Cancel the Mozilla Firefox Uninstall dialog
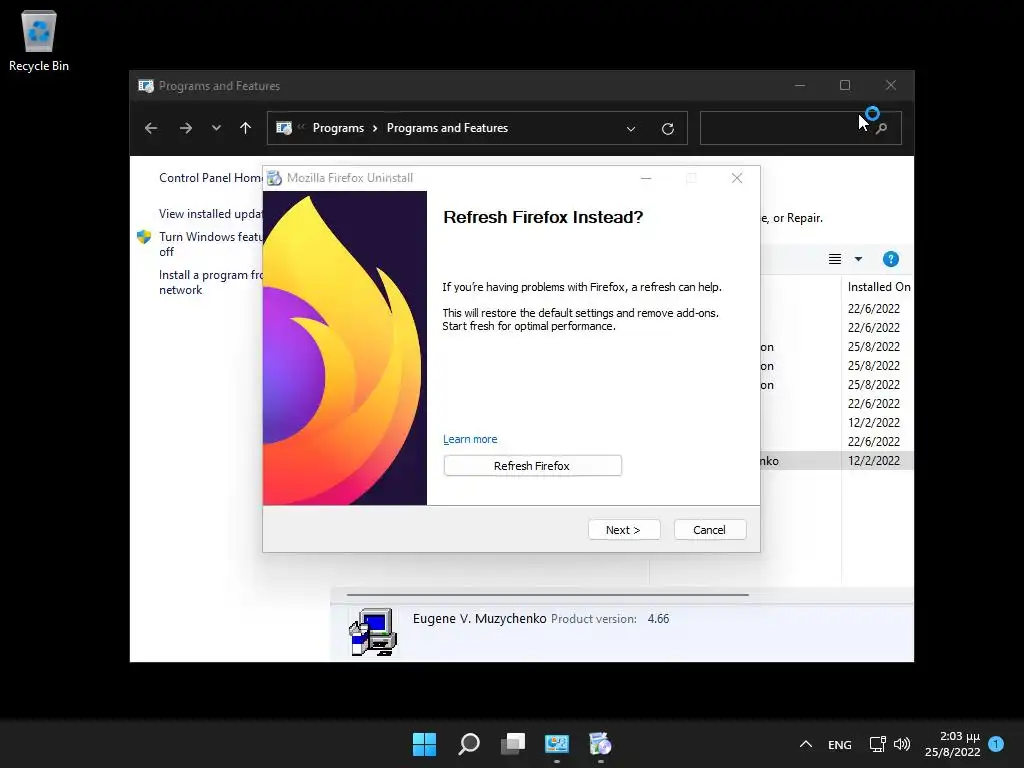The width and height of the screenshot is (1024, 768). click(x=710, y=530)
